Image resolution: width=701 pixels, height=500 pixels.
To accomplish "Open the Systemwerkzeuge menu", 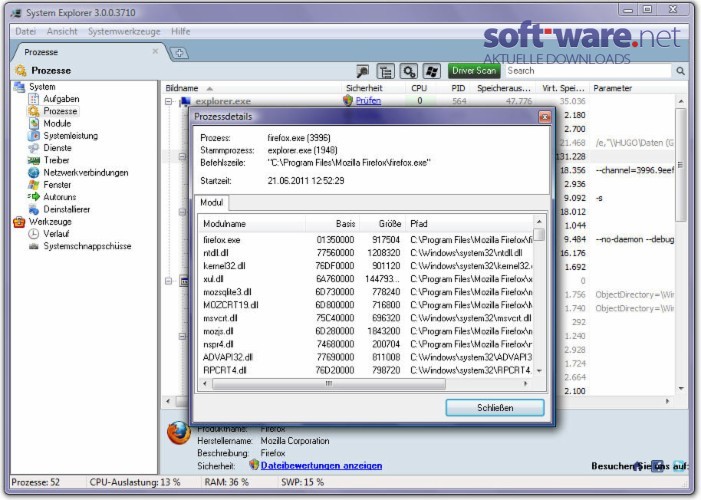I will coord(124,31).
